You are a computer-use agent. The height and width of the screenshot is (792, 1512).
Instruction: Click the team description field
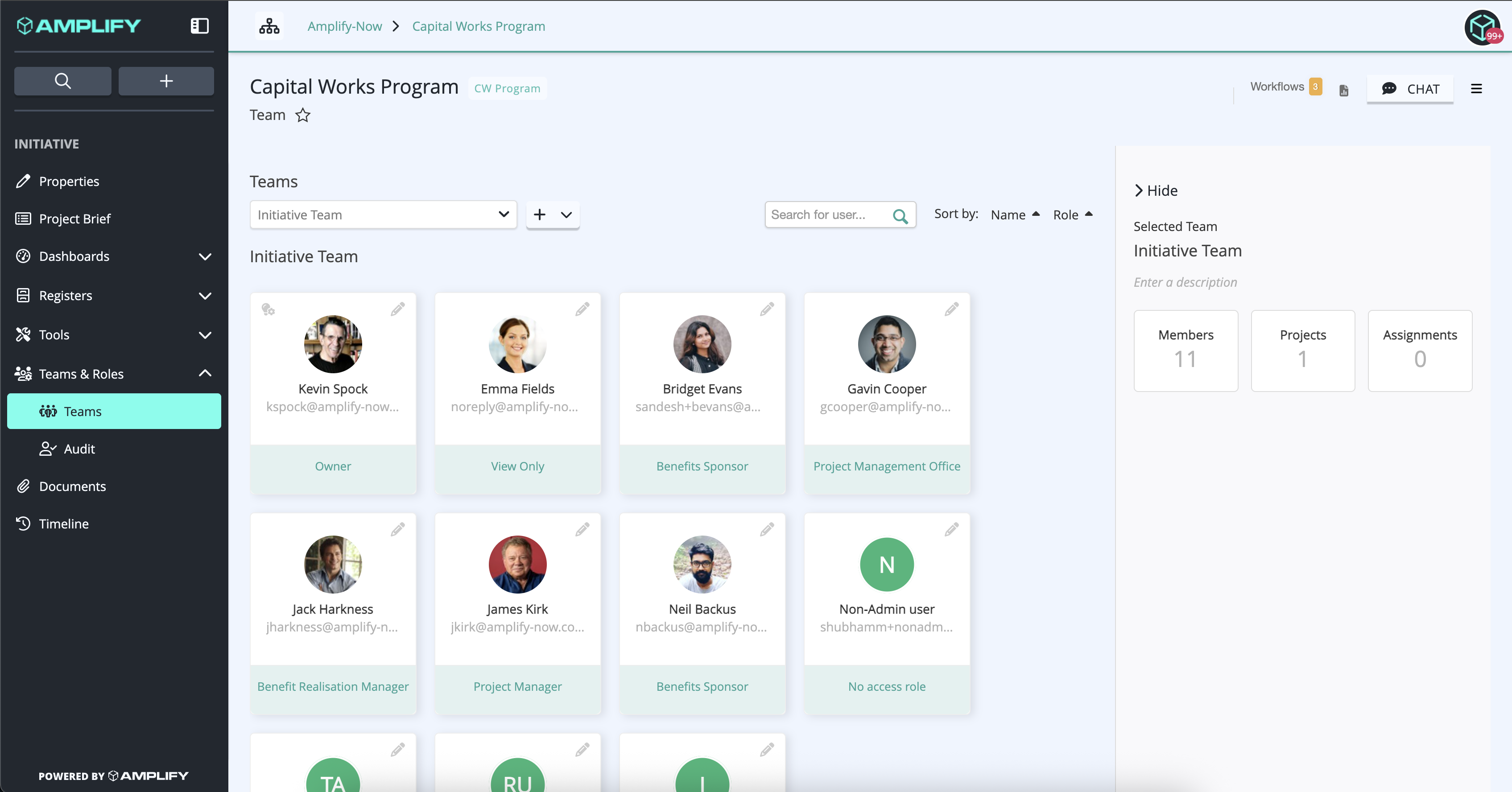[x=1185, y=281]
